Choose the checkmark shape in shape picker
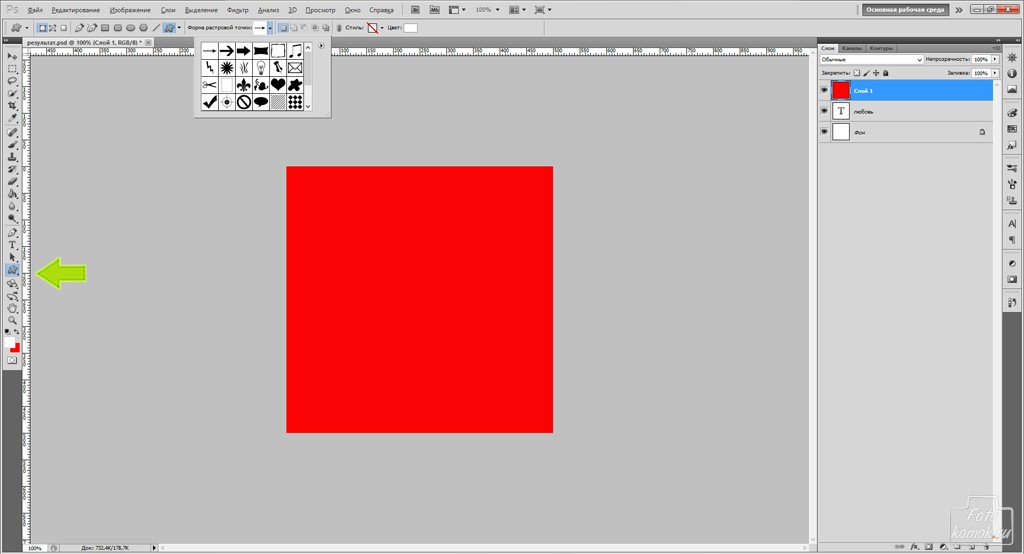This screenshot has height=554, width=1024. point(210,101)
